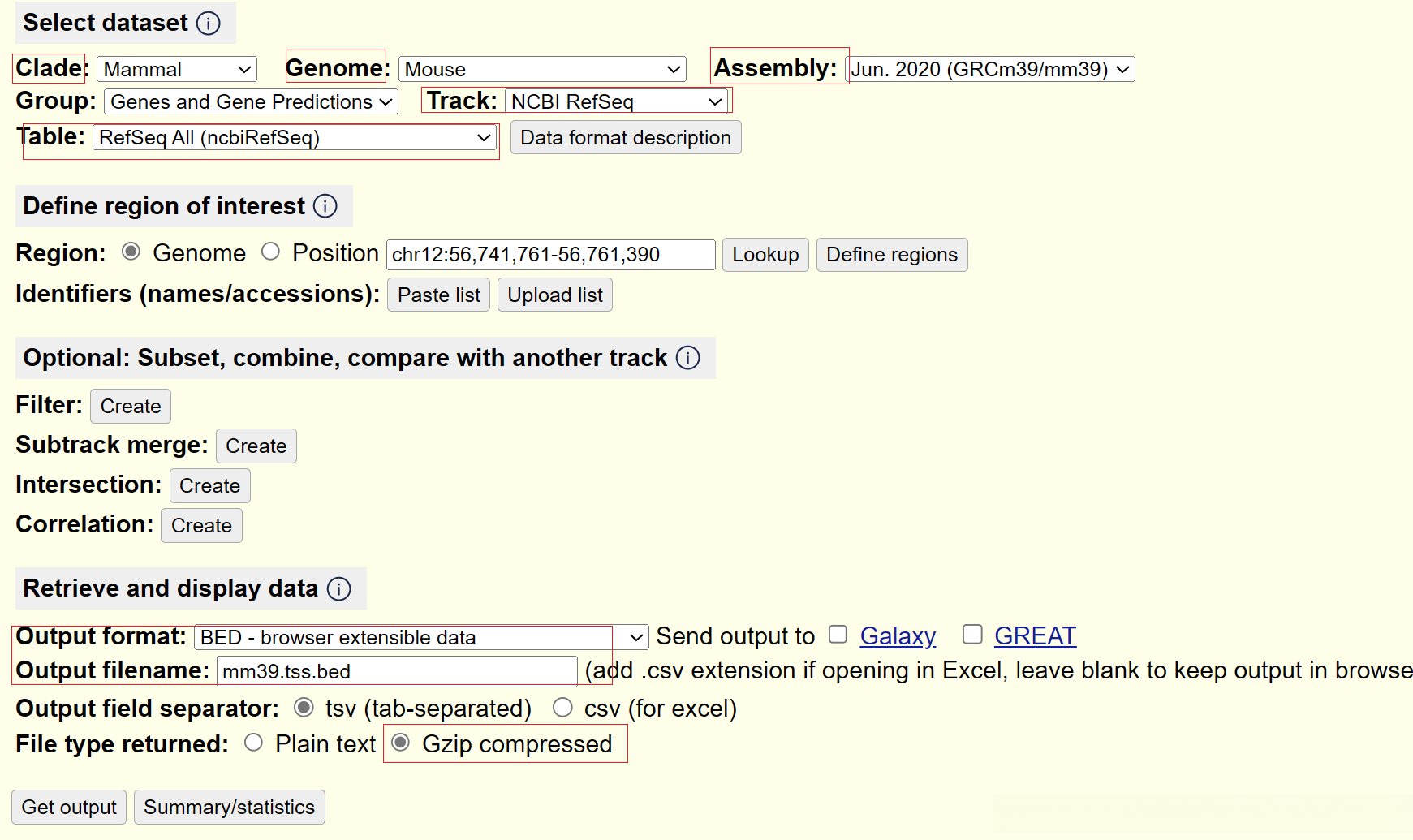Click the Paste list identifiers button
The height and width of the screenshot is (840, 1413).
coord(438,295)
